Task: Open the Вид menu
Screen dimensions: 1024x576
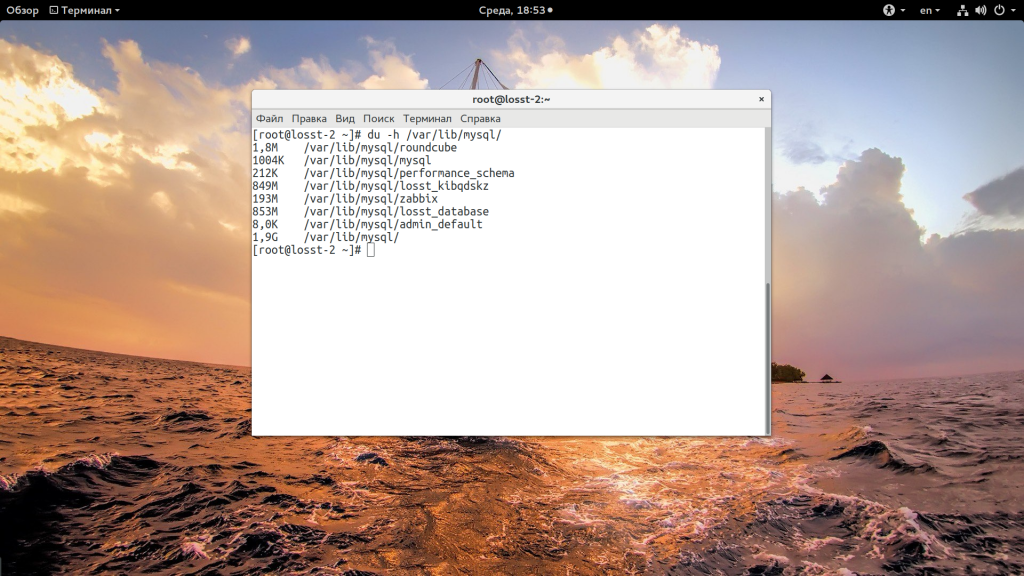Action: point(345,118)
